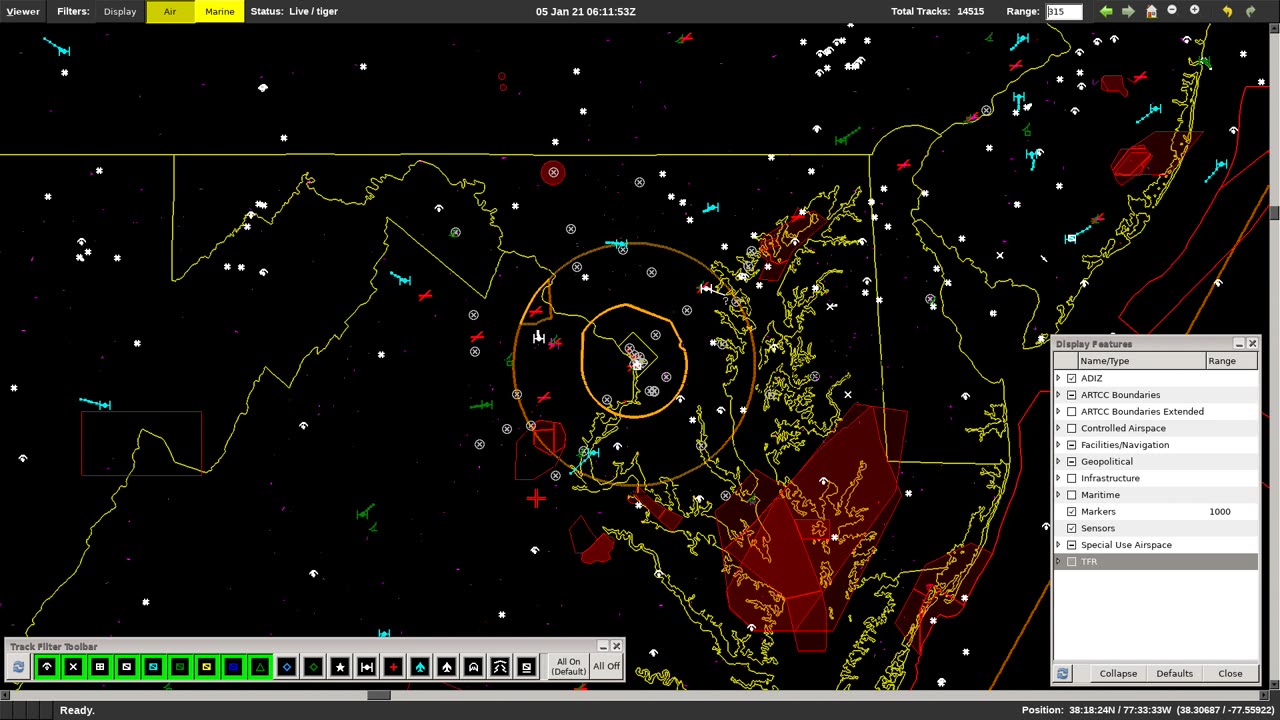Toggle the blue diamond track filter

pos(287,667)
